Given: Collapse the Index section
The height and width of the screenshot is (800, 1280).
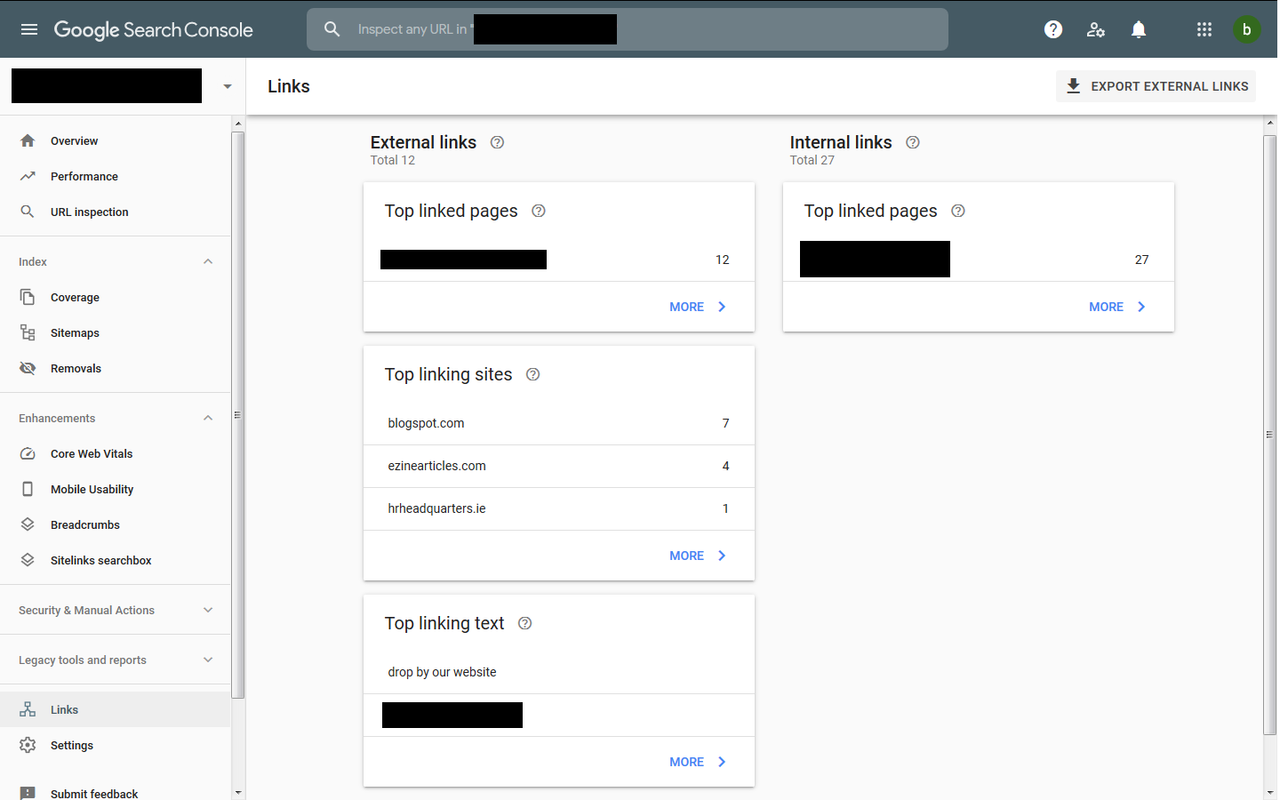Looking at the screenshot, I should (208, 262).
